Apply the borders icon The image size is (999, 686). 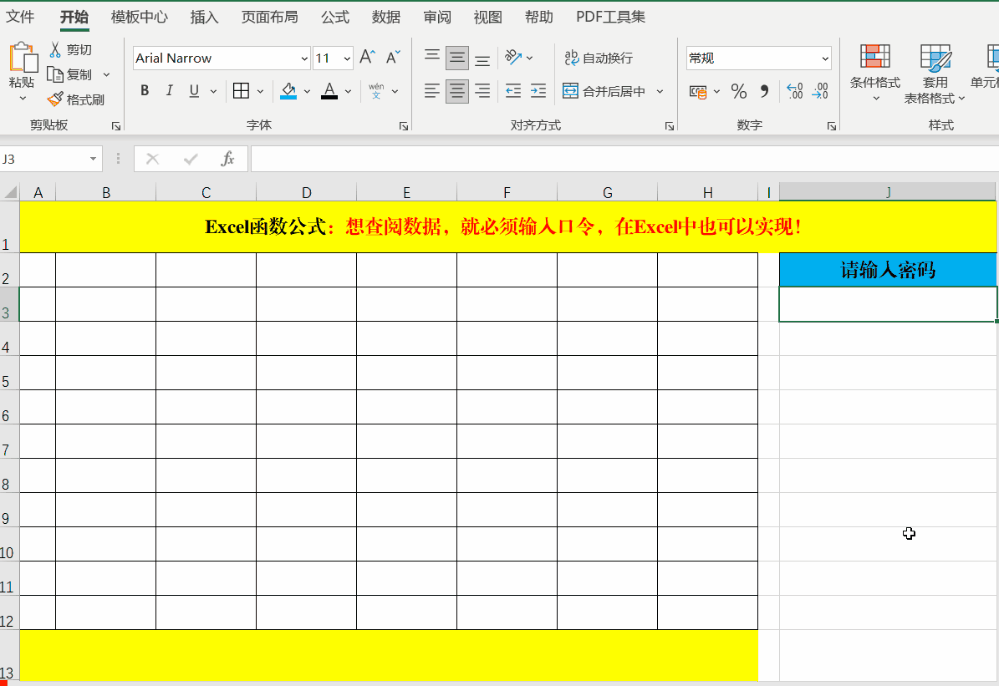[241, 91]
